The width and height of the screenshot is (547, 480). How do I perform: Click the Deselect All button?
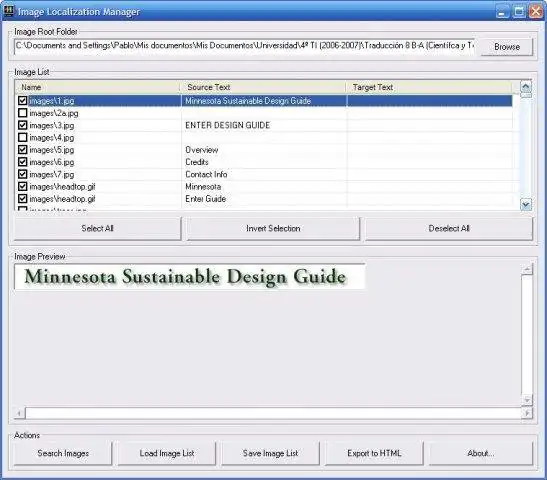449,228
